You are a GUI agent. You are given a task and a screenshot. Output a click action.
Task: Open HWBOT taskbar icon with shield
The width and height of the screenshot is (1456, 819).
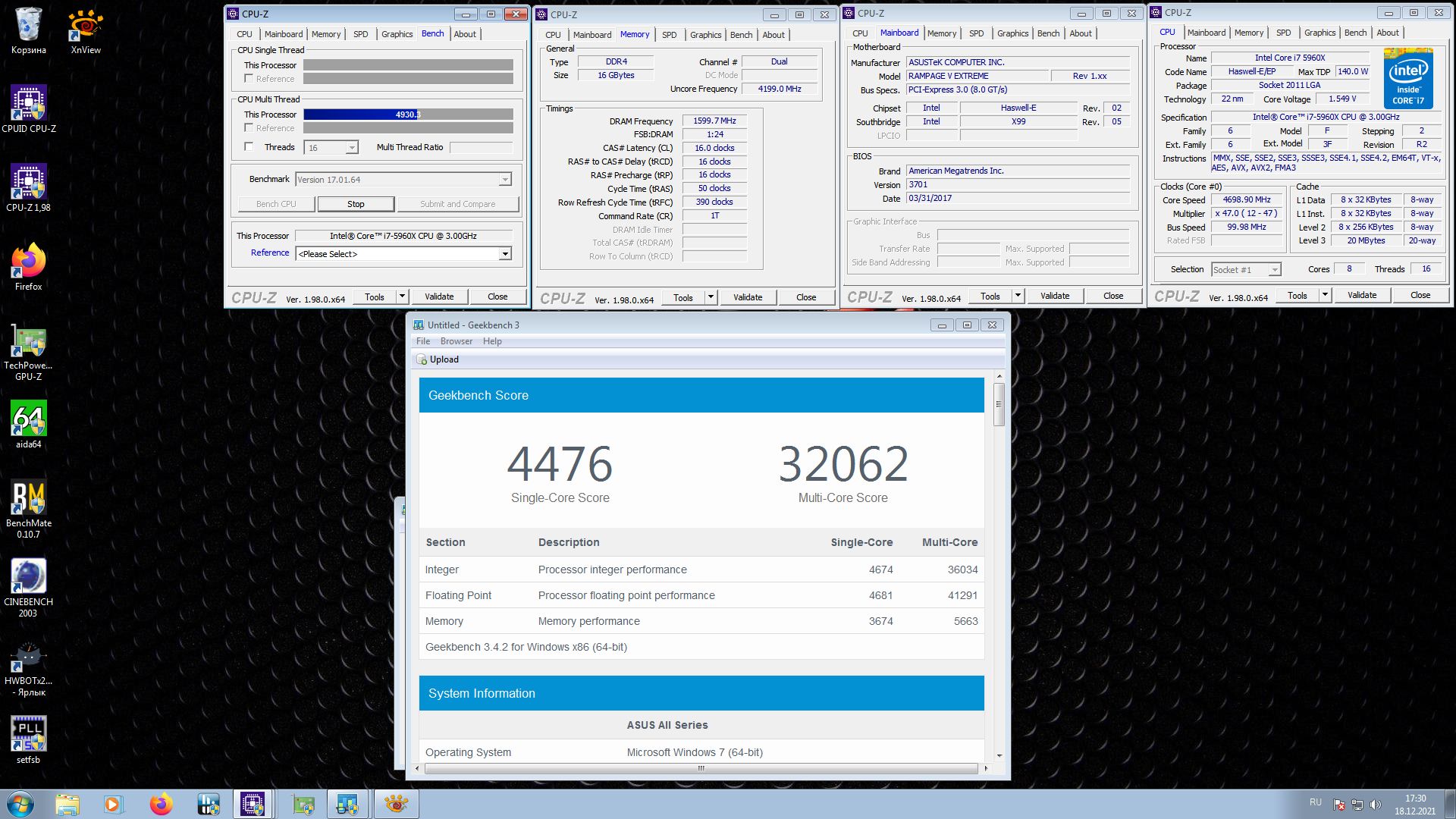click(x=208, y=804)
